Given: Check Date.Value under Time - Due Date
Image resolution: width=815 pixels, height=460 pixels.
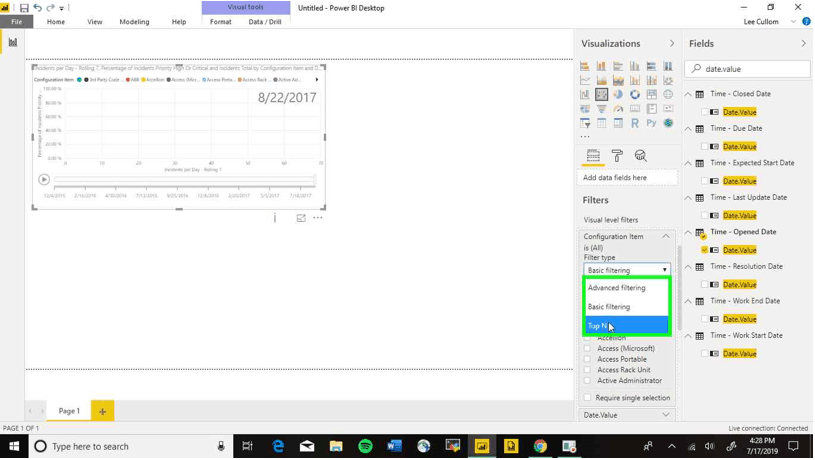Looking at the screenshot, I should (x=704, y=147).
